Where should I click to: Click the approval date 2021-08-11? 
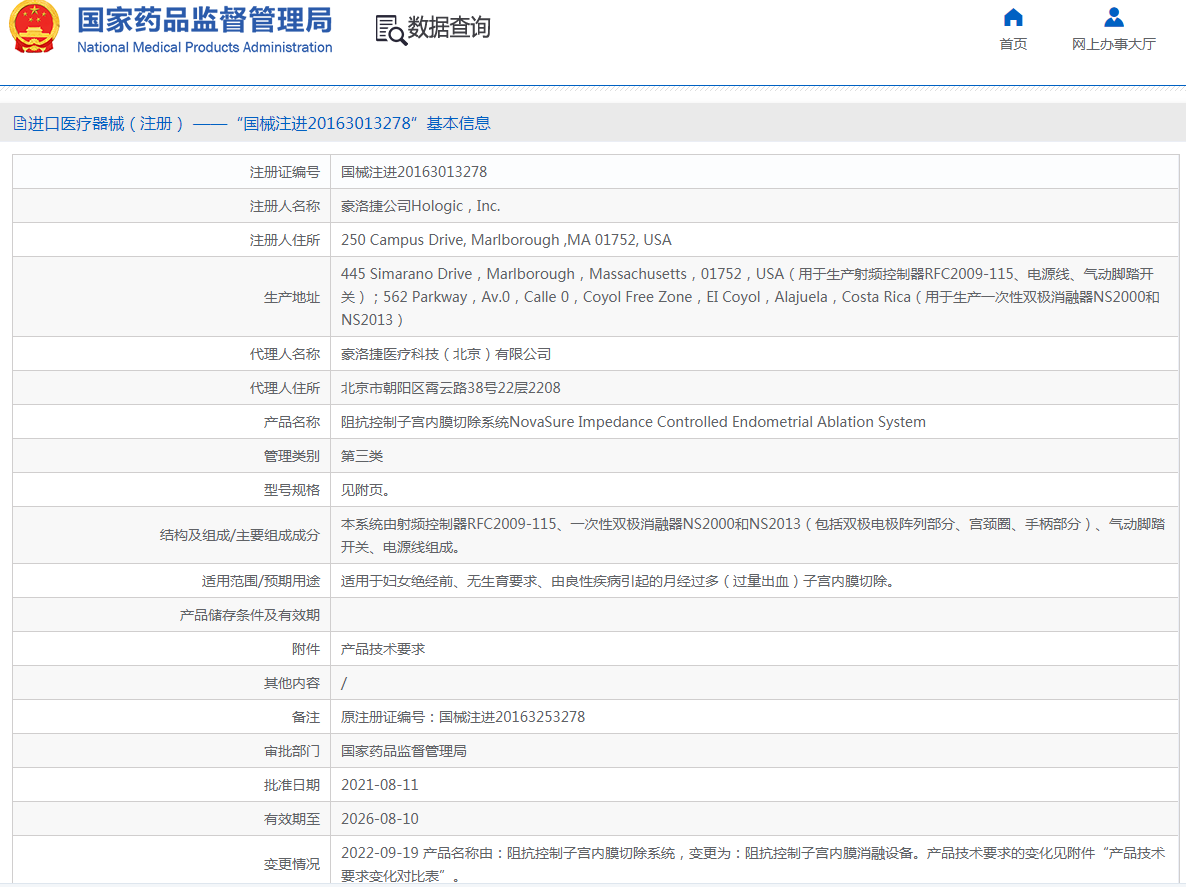coord(380,785)
